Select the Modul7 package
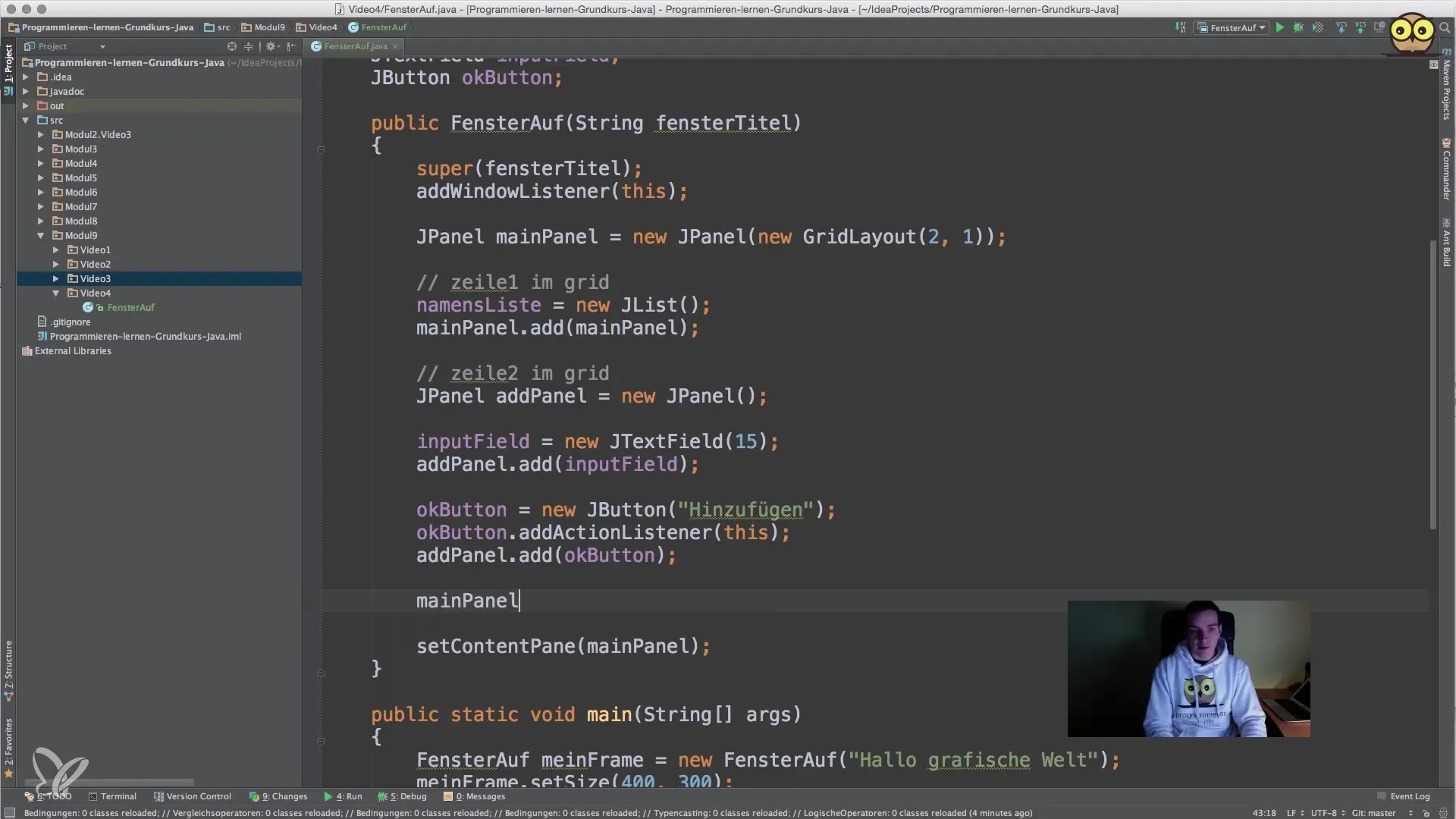This screenshot has height=819, width=1456. [x=80, y=207]
